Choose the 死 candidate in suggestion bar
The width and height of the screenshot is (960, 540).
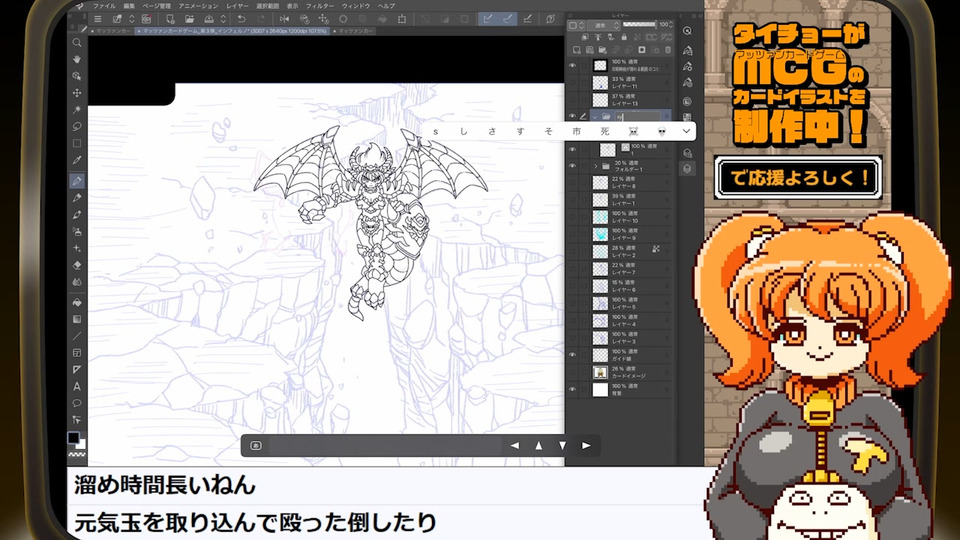click(x=604, y=132)
